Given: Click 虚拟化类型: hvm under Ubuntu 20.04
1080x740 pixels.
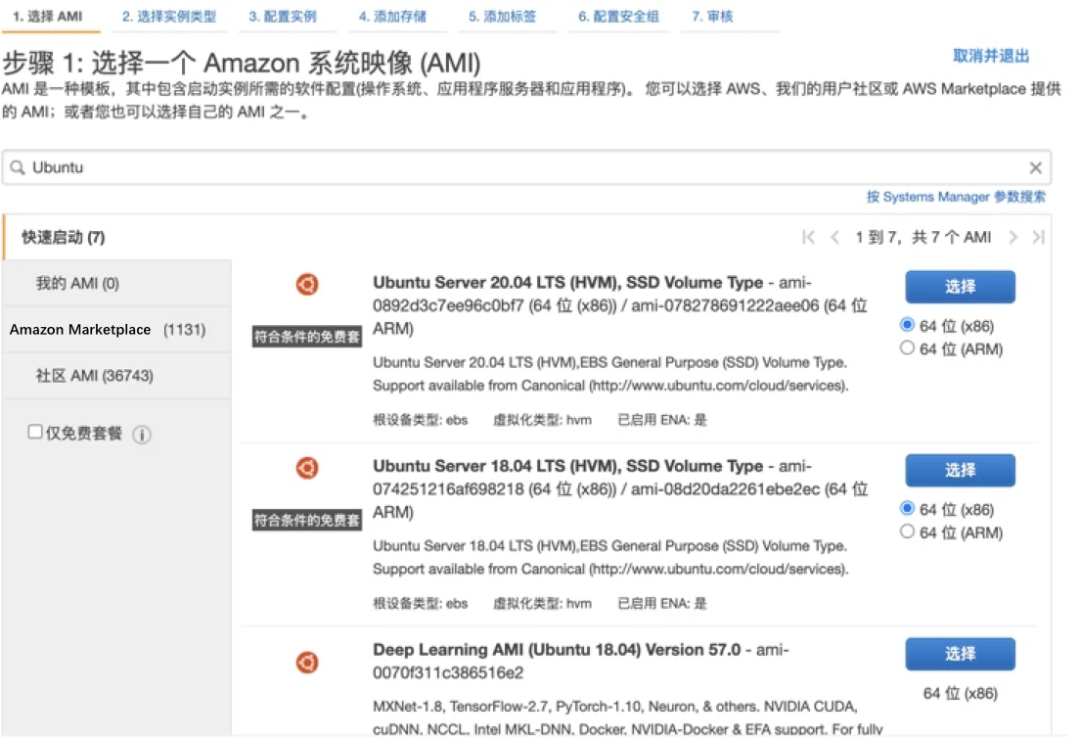Looking at the screenshot, I should 542,420.
